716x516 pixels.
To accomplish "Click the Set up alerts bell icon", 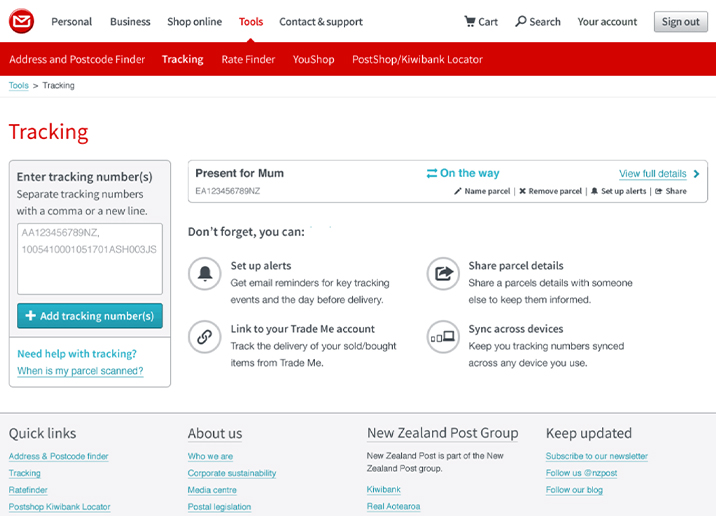I will (x=206, y=273).
